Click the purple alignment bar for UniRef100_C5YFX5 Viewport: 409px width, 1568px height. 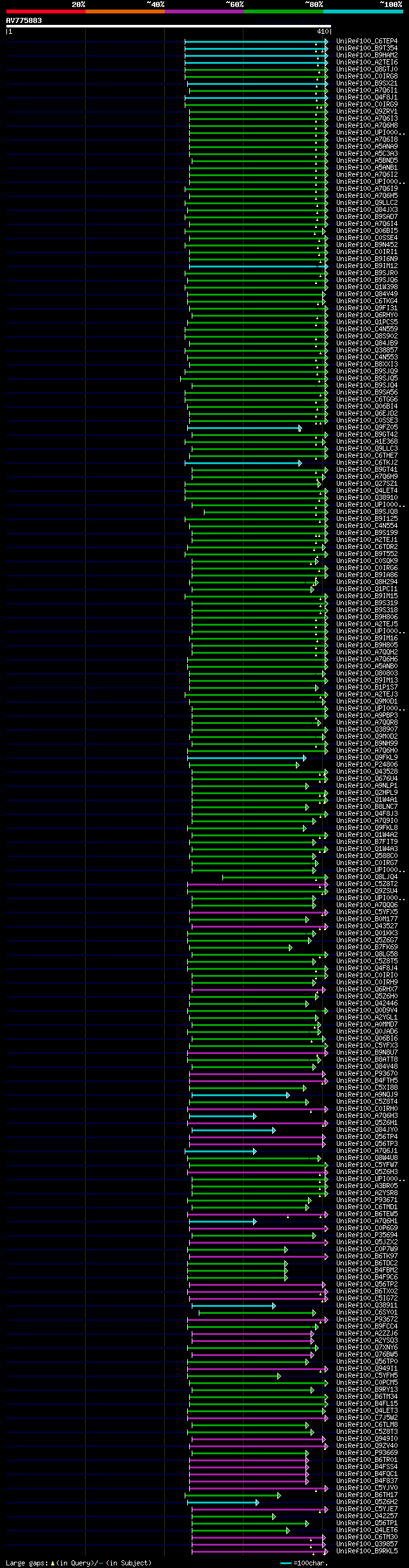258,912
